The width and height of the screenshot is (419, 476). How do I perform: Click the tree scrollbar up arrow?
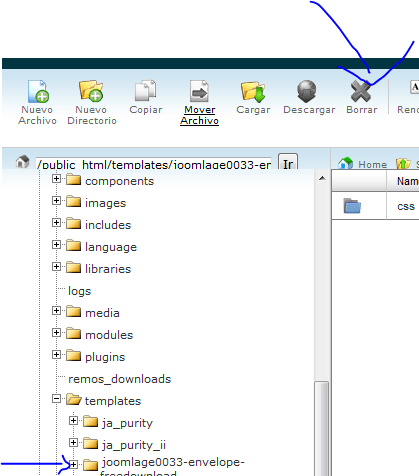pyautogui.click(x=322, y=179)
